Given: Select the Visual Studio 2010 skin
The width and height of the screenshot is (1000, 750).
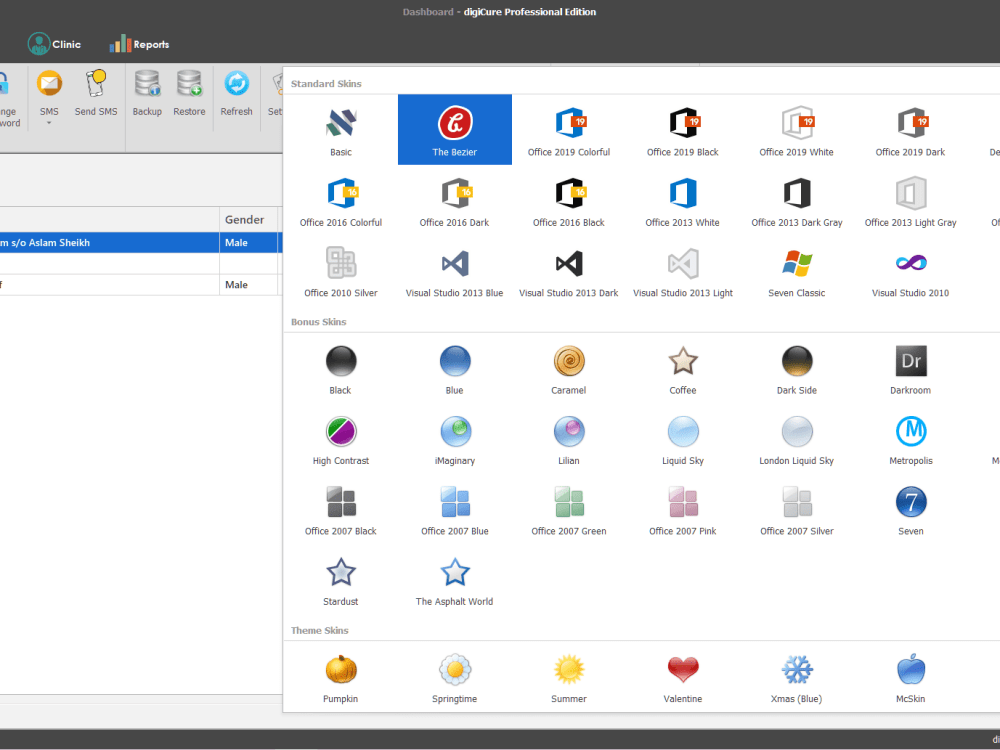Looking at the screenshot, I should [x=910, y=271].
